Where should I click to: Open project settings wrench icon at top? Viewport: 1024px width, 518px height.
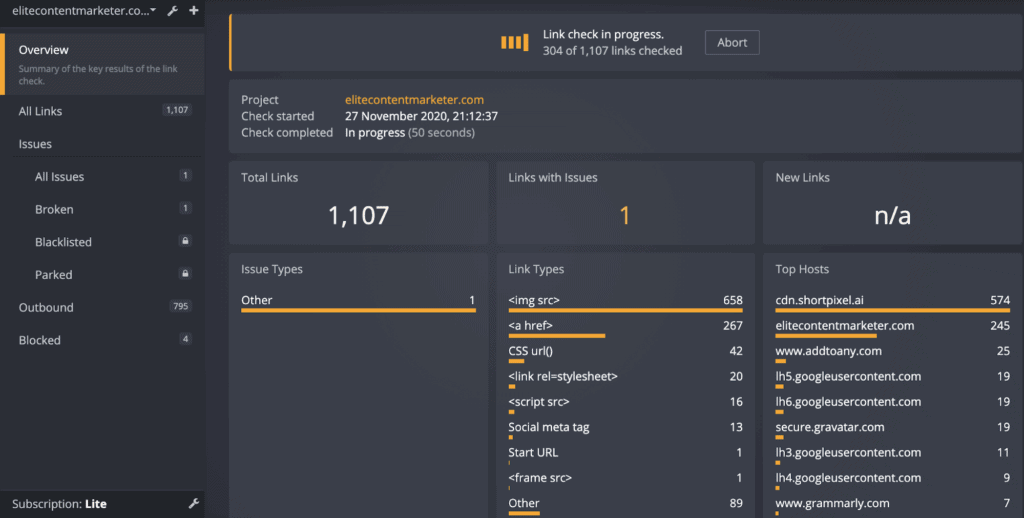172,11
